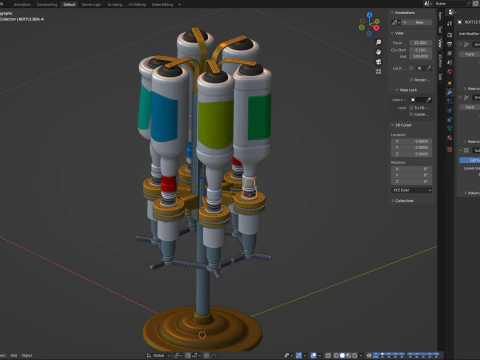Image resolution: width=480 pixels, height=360 pixels.
Task: Open the View Layer properties tab icon
Action: pos(450,53)
